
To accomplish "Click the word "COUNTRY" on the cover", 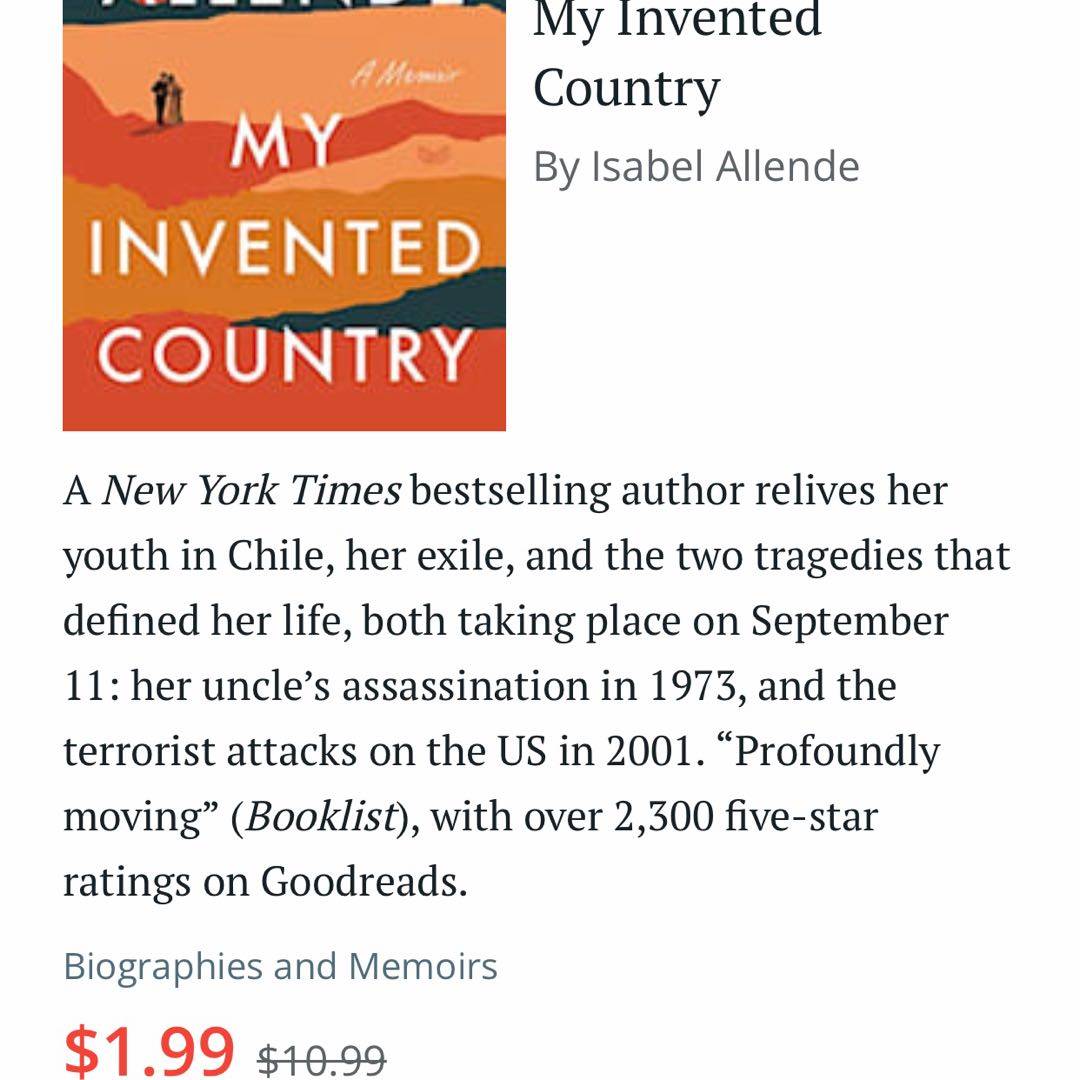I will pos(284,353).
